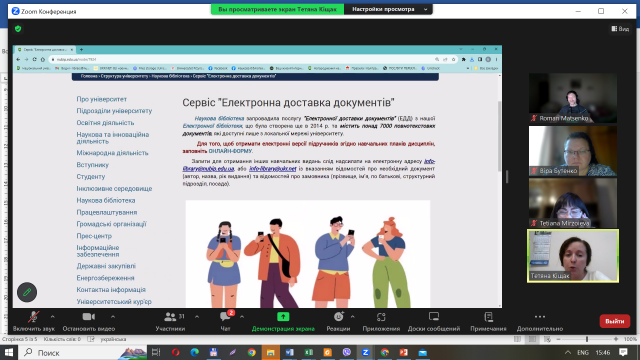This screenshot has height=360, width=640.
Task: Open Opera browser from taskbar
Action: point(176,352)
